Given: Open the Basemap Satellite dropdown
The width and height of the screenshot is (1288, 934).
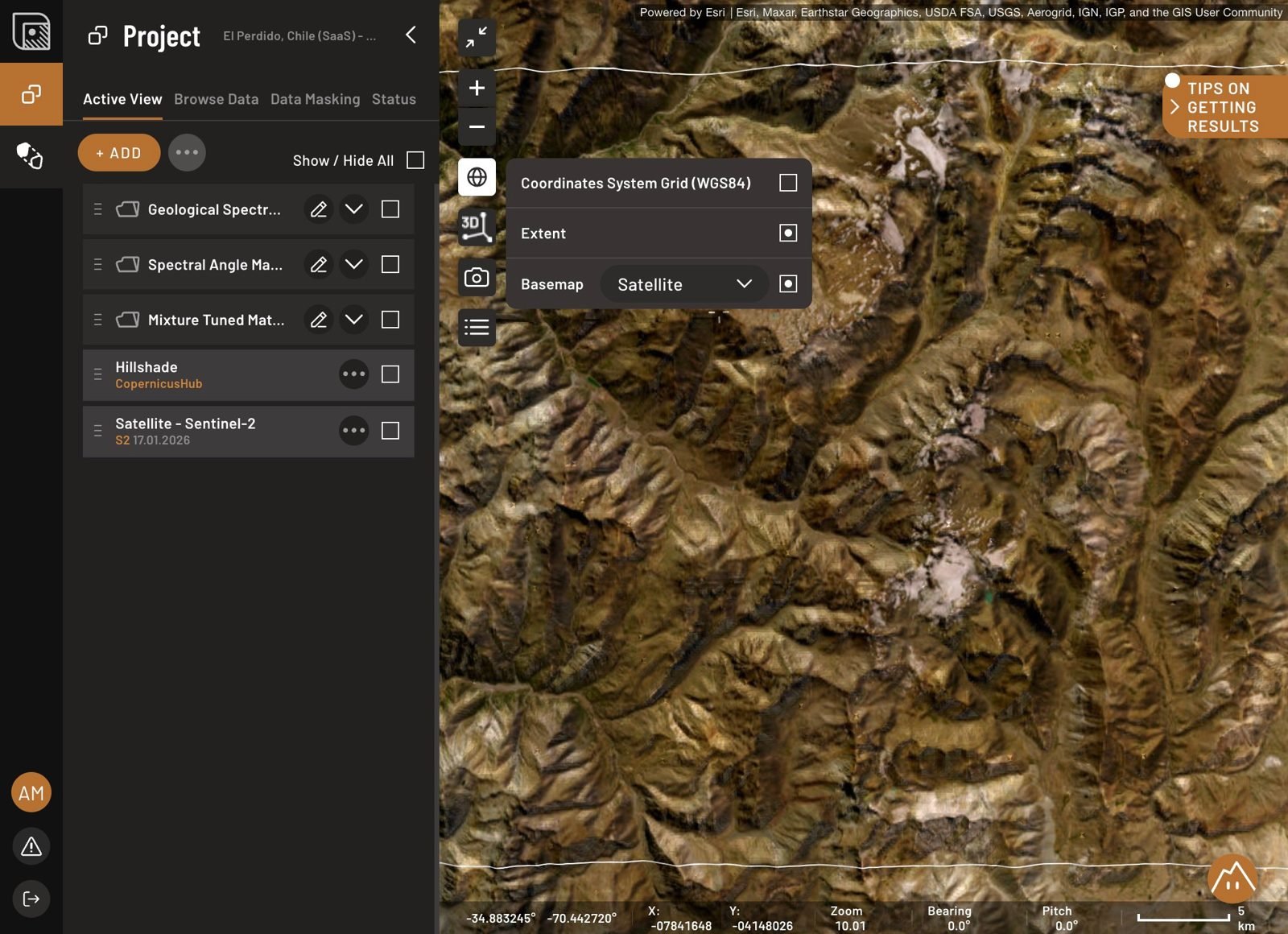Looking at the screenshot, I should coord(684,284).
